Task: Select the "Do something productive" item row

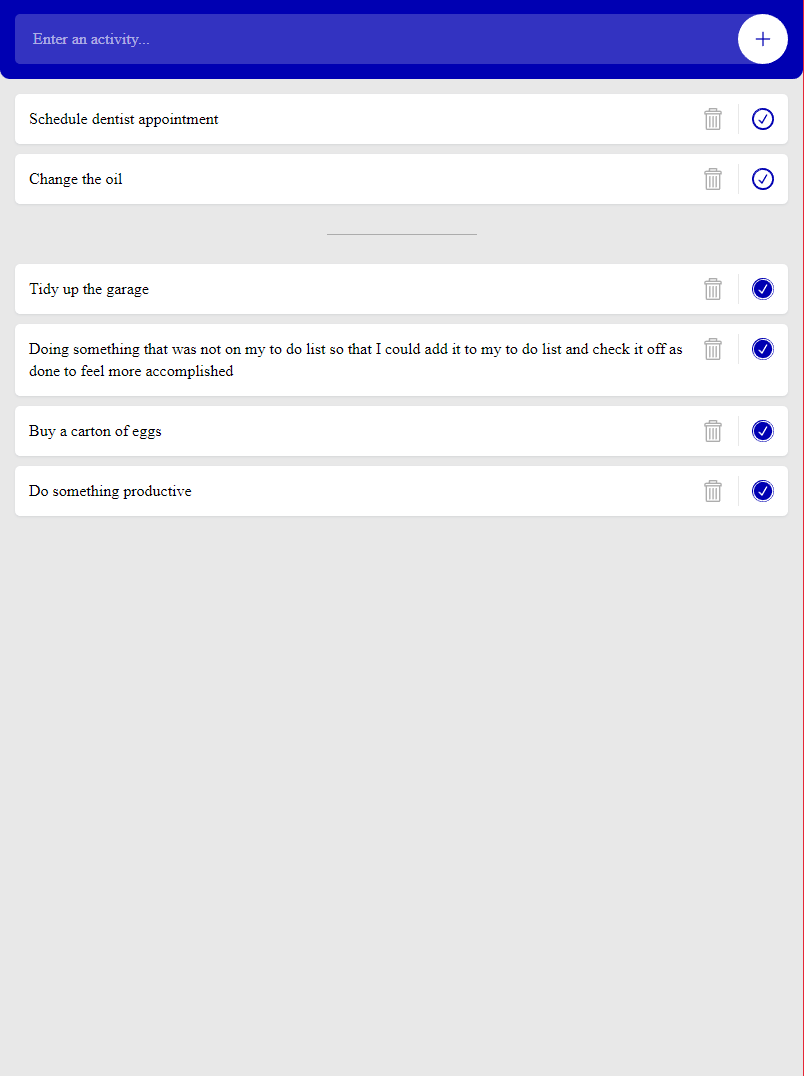Action: (x=110, y=491)
